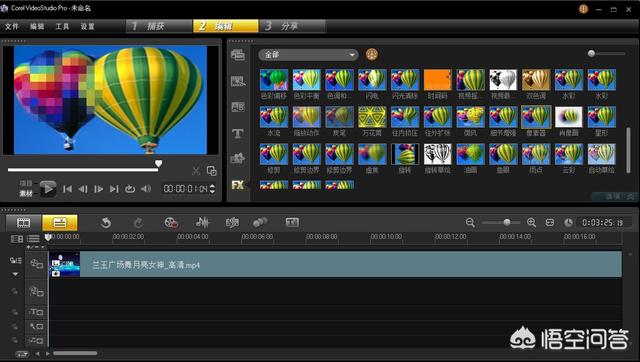Select the mp4 video clip on the timeline

[x=335, y=264]
